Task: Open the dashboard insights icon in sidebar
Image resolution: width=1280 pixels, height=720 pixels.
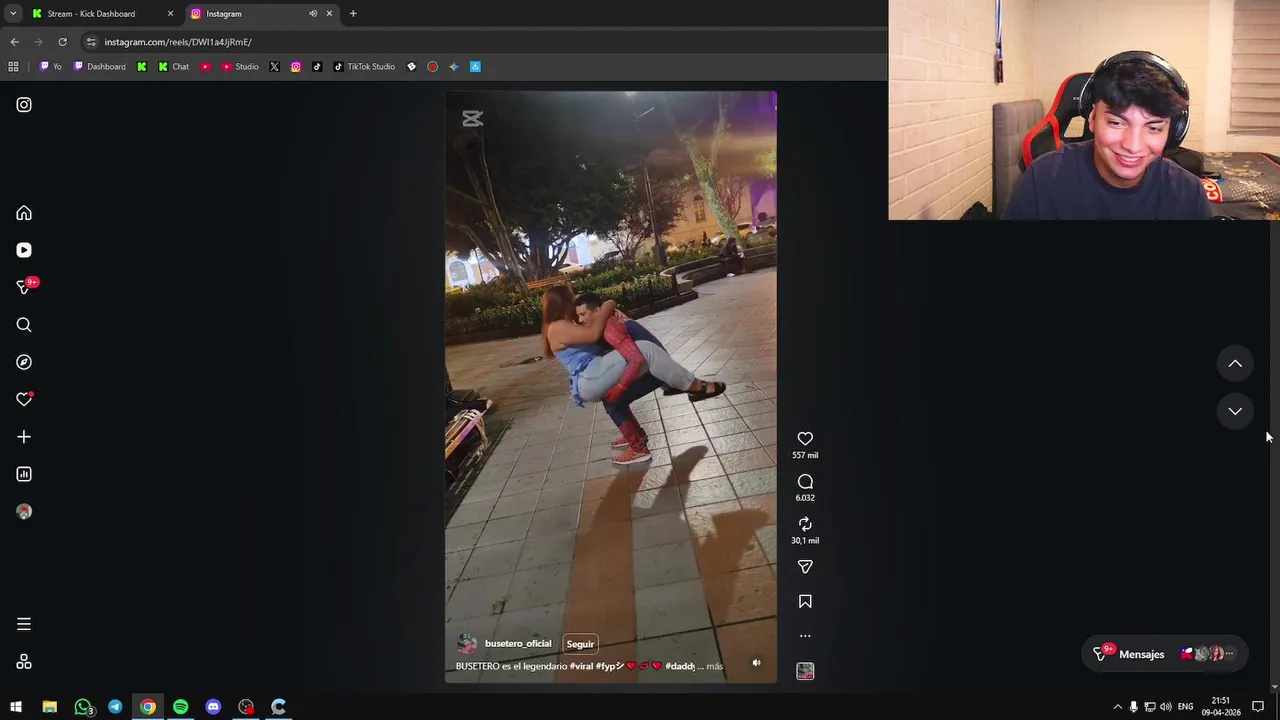Action: pyautogui.click(x=24, y=474)
